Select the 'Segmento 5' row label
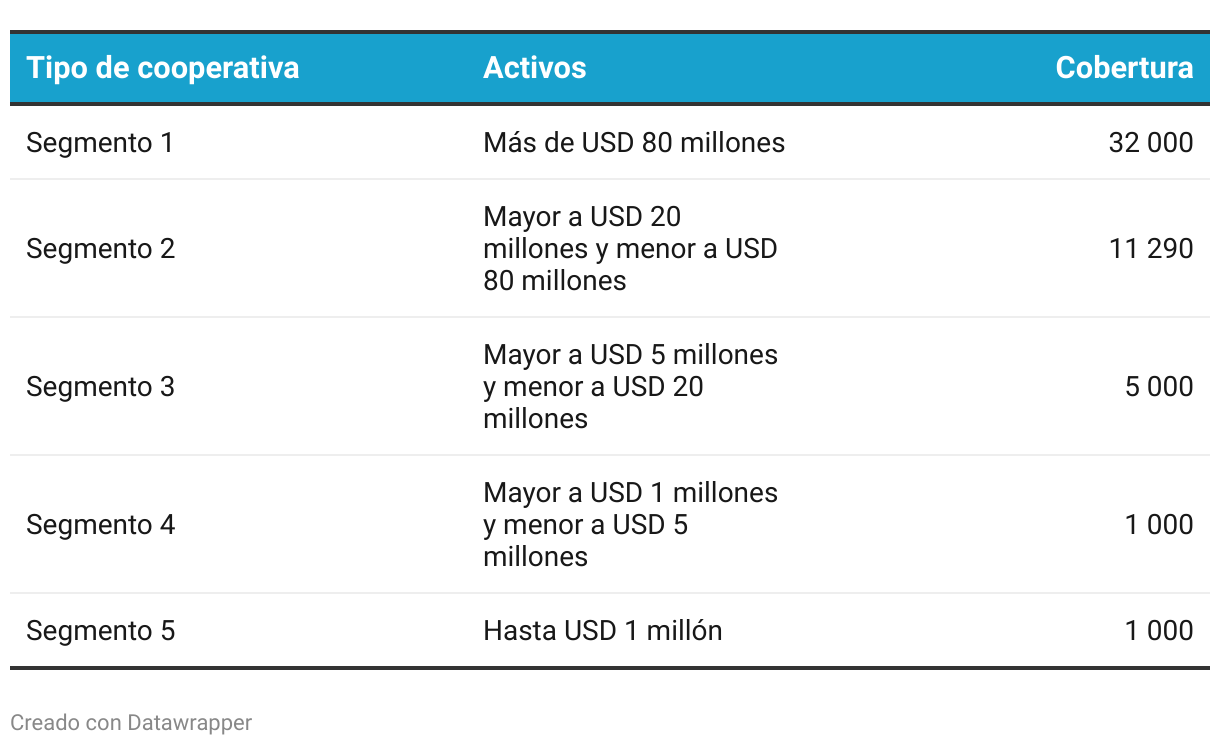Viewport: 1220px width, 746px height. 100,631
